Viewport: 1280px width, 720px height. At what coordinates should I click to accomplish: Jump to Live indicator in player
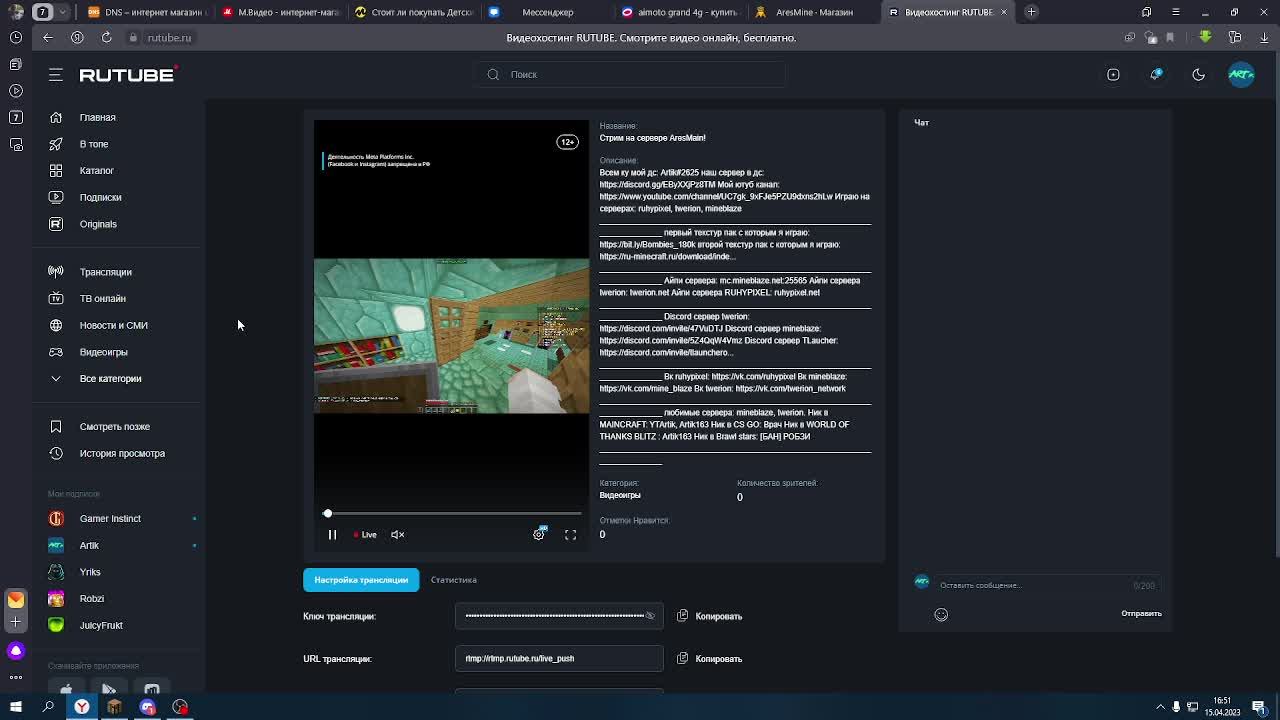coord(365,535)
